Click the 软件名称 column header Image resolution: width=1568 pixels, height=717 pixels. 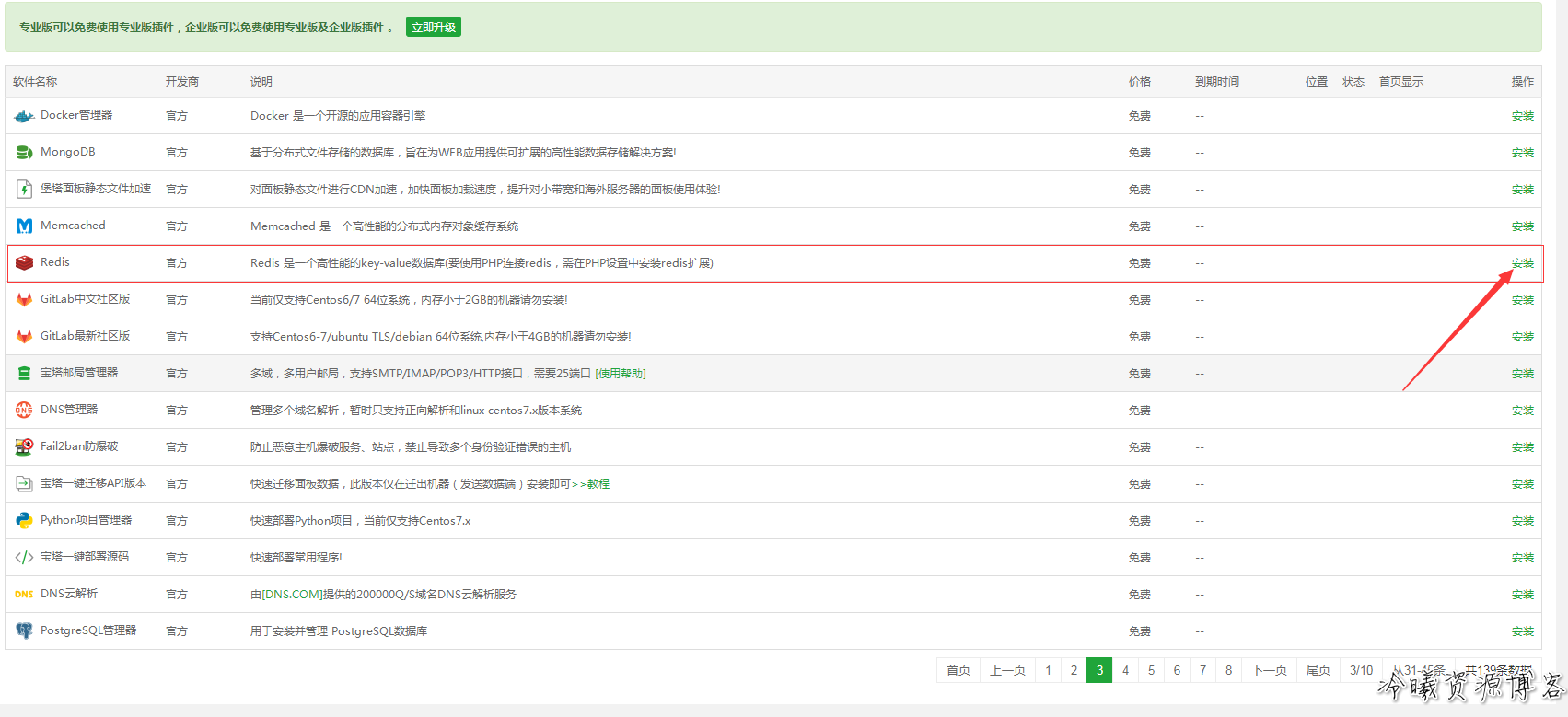click(x=35, y=82)
